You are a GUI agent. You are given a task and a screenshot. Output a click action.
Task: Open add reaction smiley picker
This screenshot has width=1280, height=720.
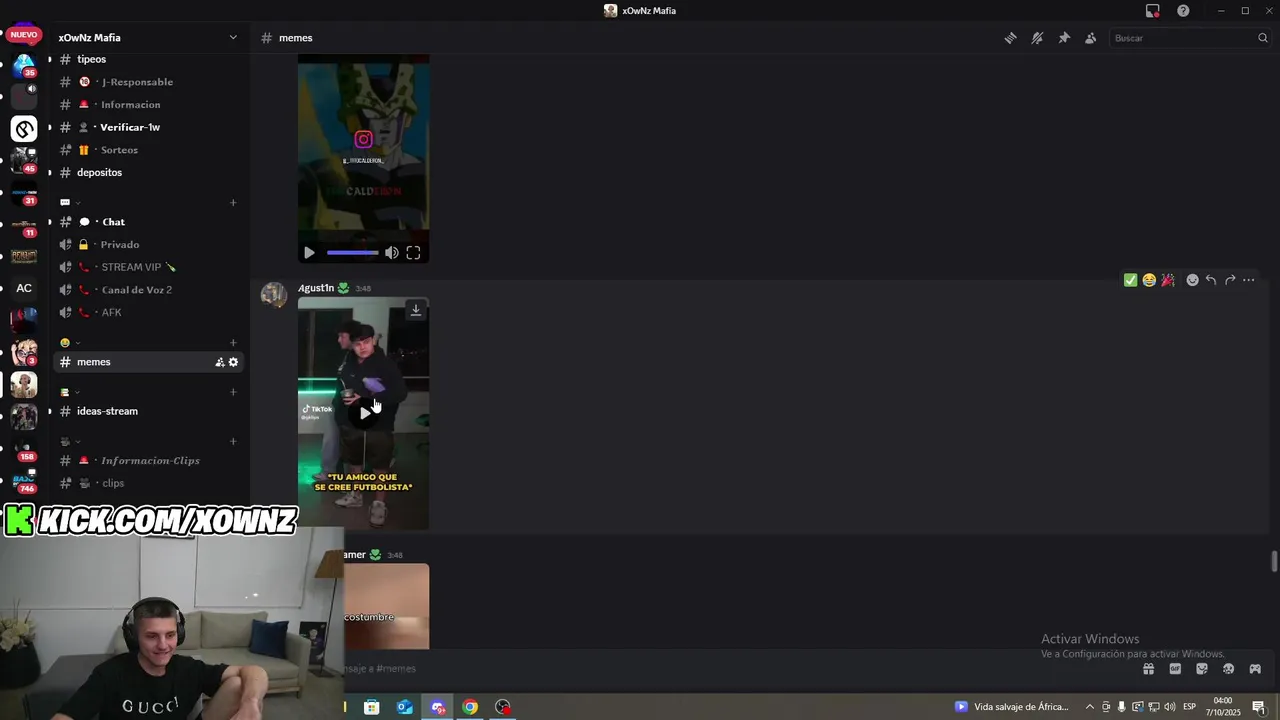[x=1192, y=280]
